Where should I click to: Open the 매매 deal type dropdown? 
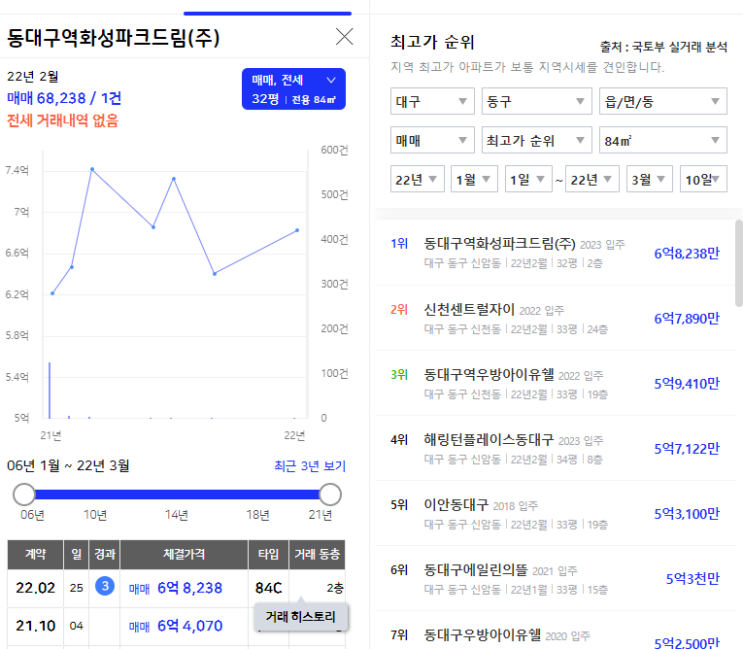(432, 140)
